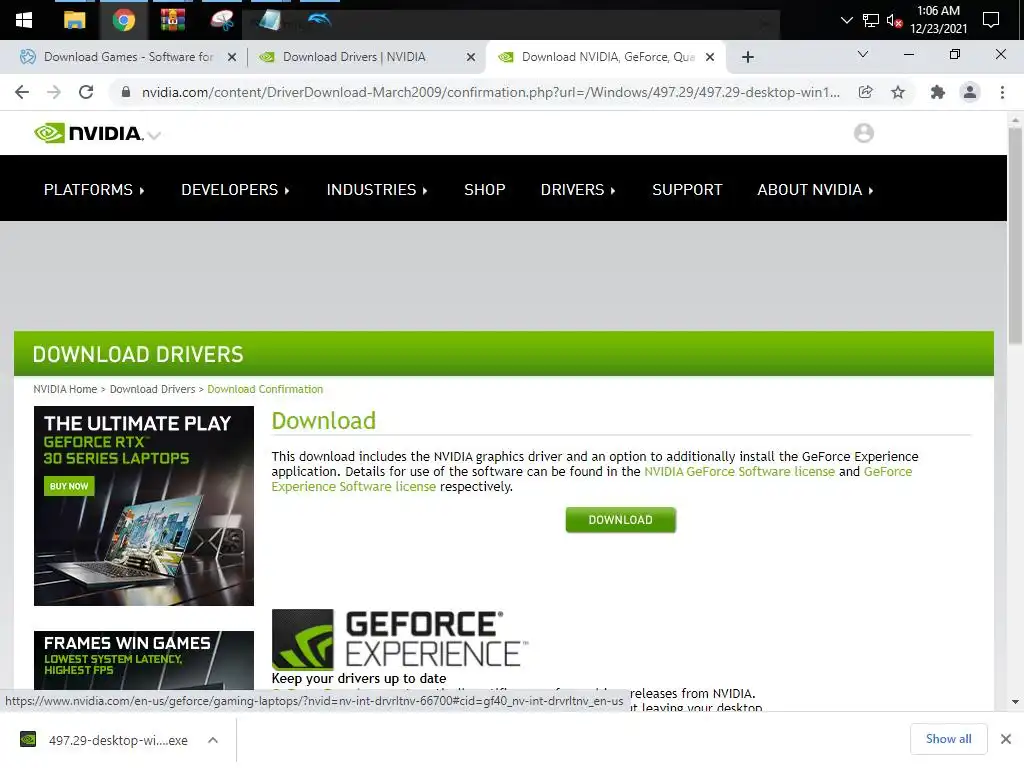Open the SUPPORT page
1024x768 pixels.
687,189
